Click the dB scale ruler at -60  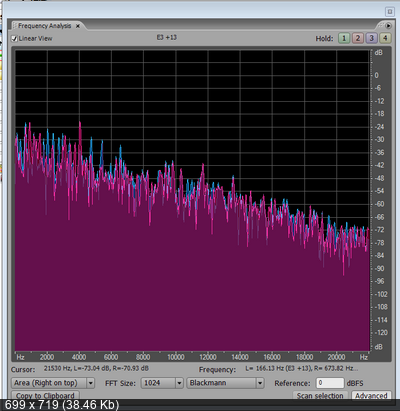pyautogui.click(x=380, y=204)
